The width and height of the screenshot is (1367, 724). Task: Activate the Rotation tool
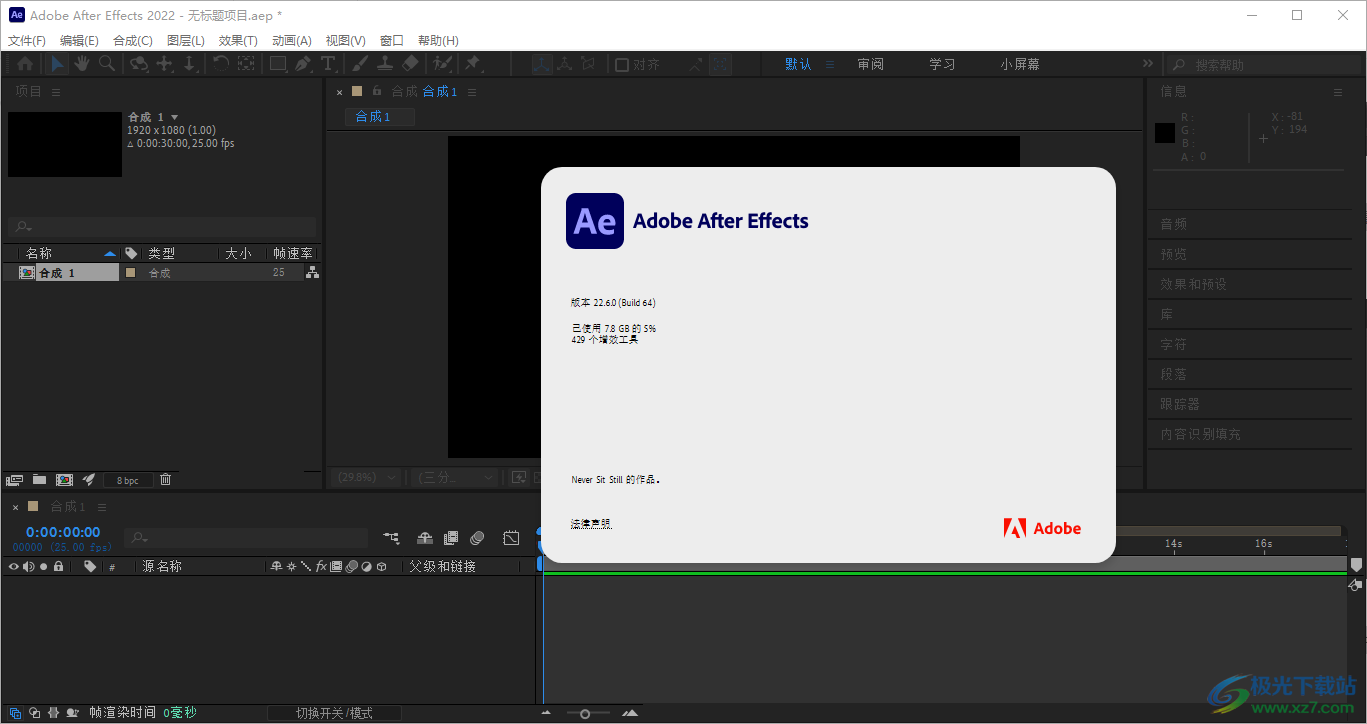(220, 64)
